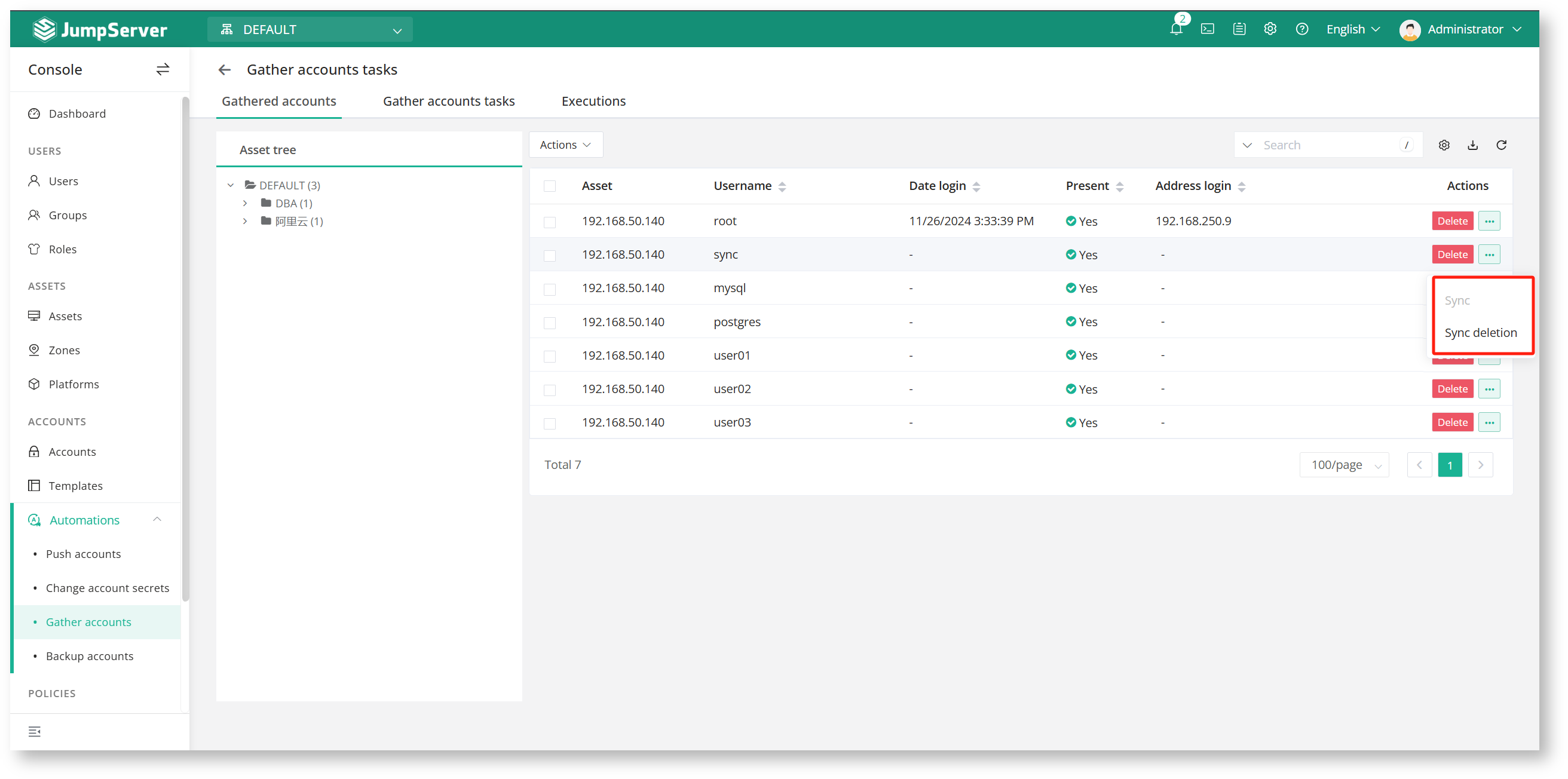This screenshot has width=1568, height=779.
Task: Choose Sync deletion from the popup menu
Action: pyautogui.click(x=1480, y=333)
